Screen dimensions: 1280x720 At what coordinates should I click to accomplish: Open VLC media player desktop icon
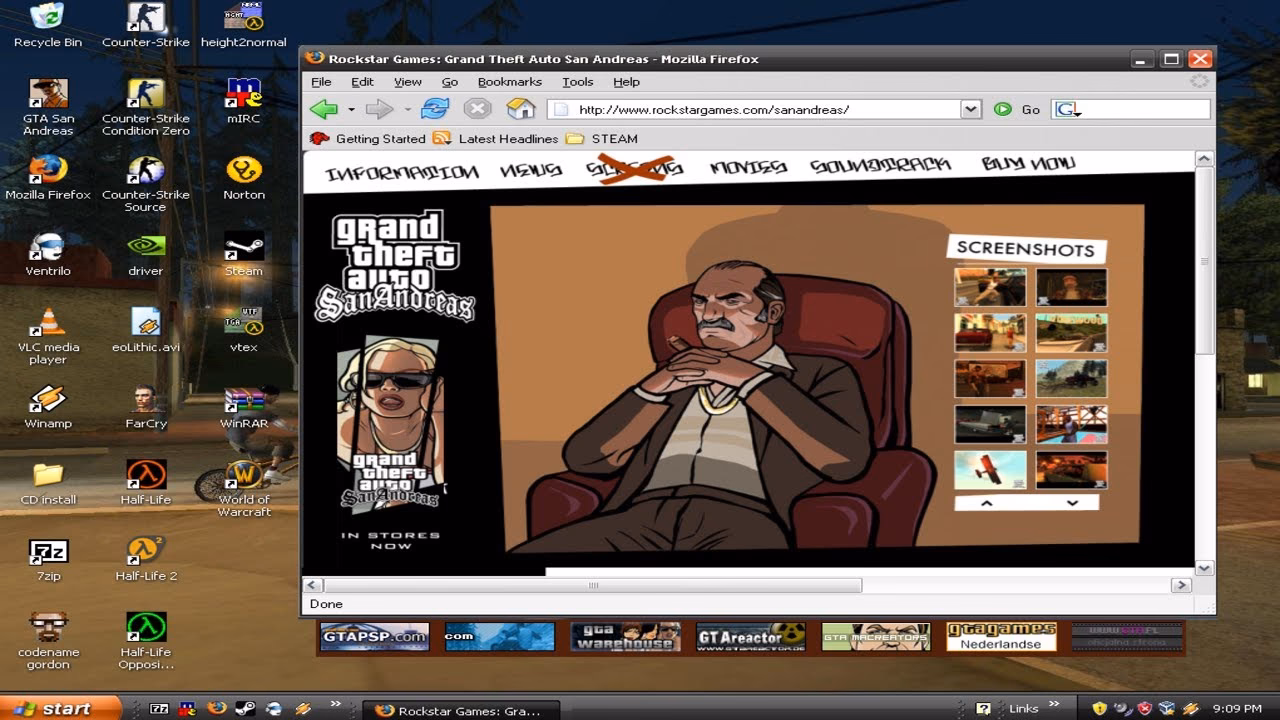pyautogui.click(x=48, y=336)
